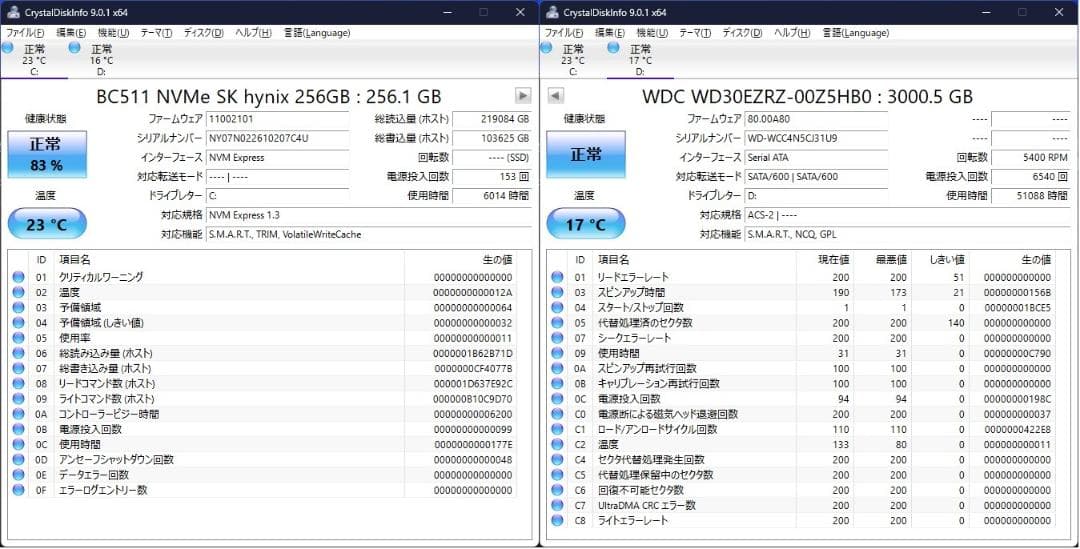Select データエラー回数 row
The height and width of the screenshot is (549, 1080).
pos(262,475)
